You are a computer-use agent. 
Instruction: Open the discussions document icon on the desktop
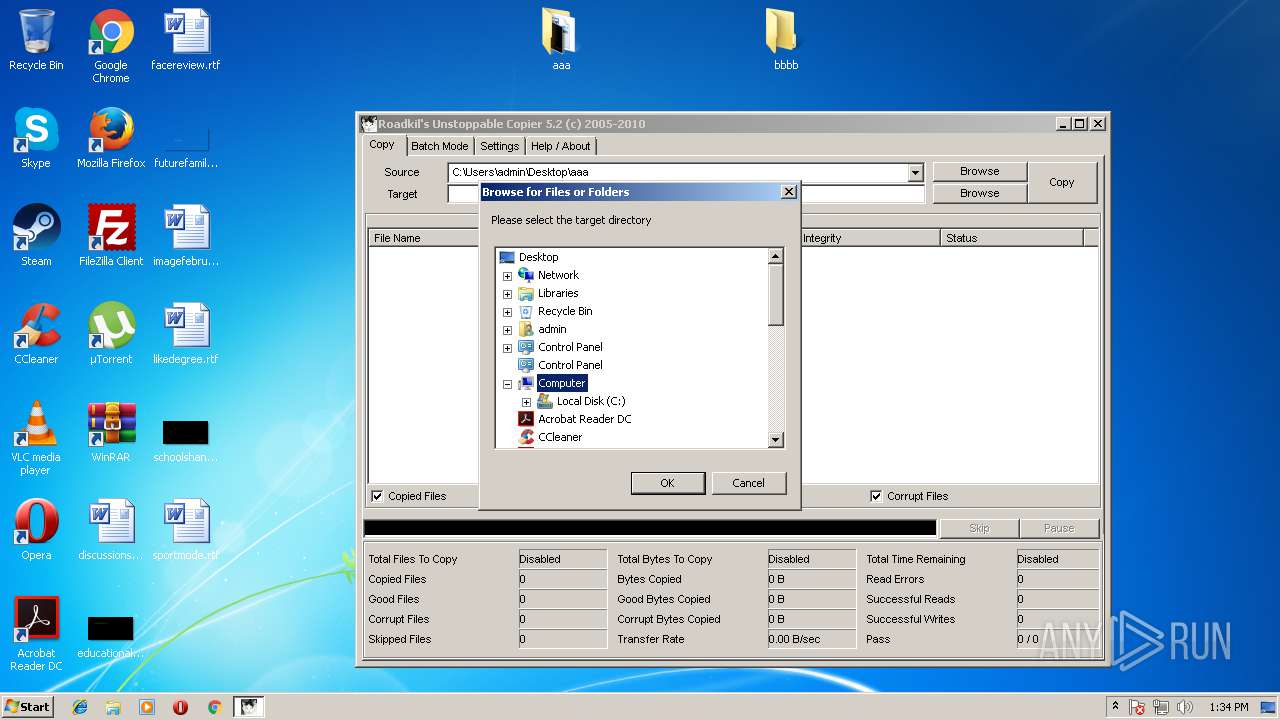point(111,530)
